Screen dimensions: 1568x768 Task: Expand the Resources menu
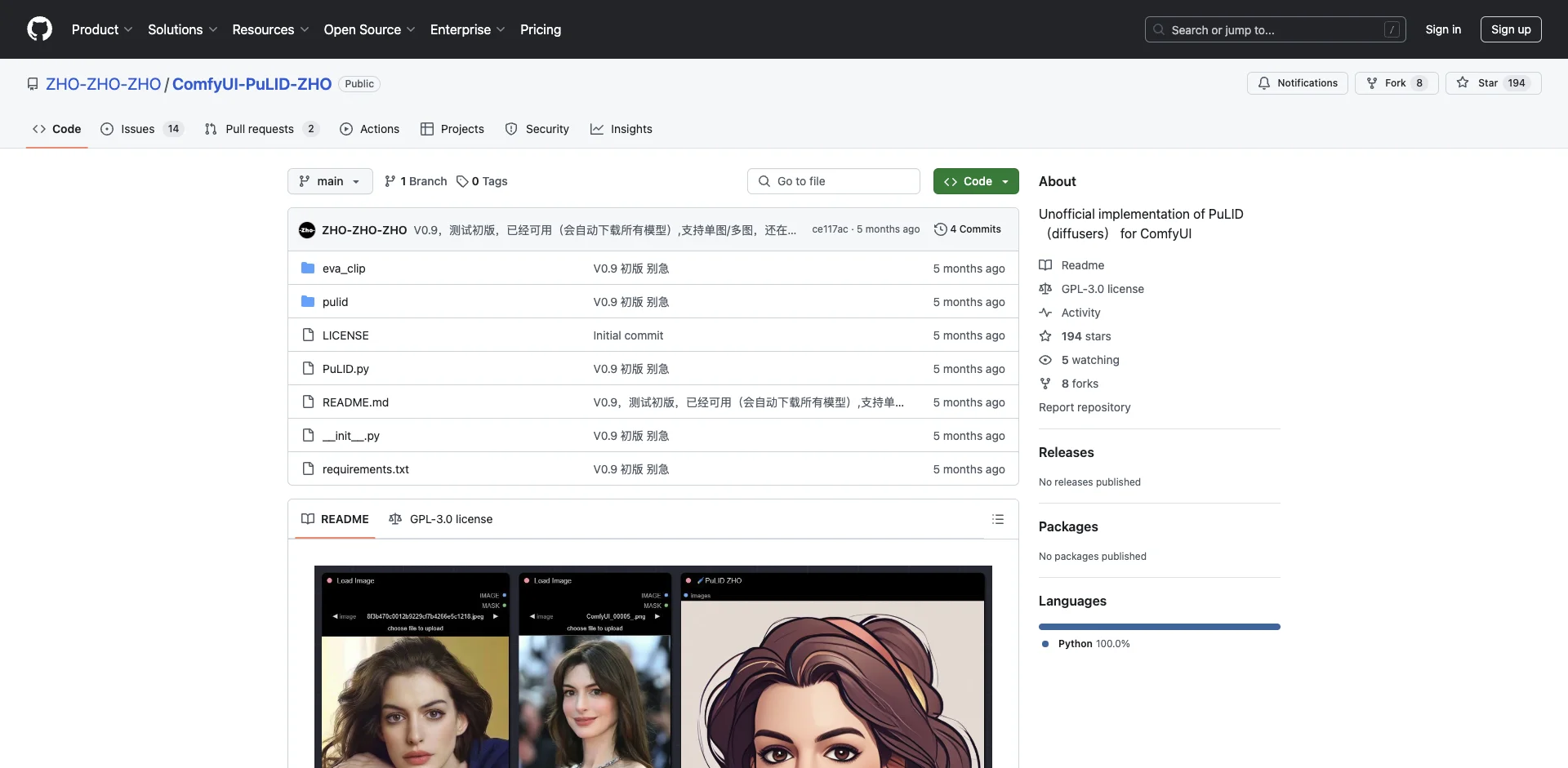270,29
